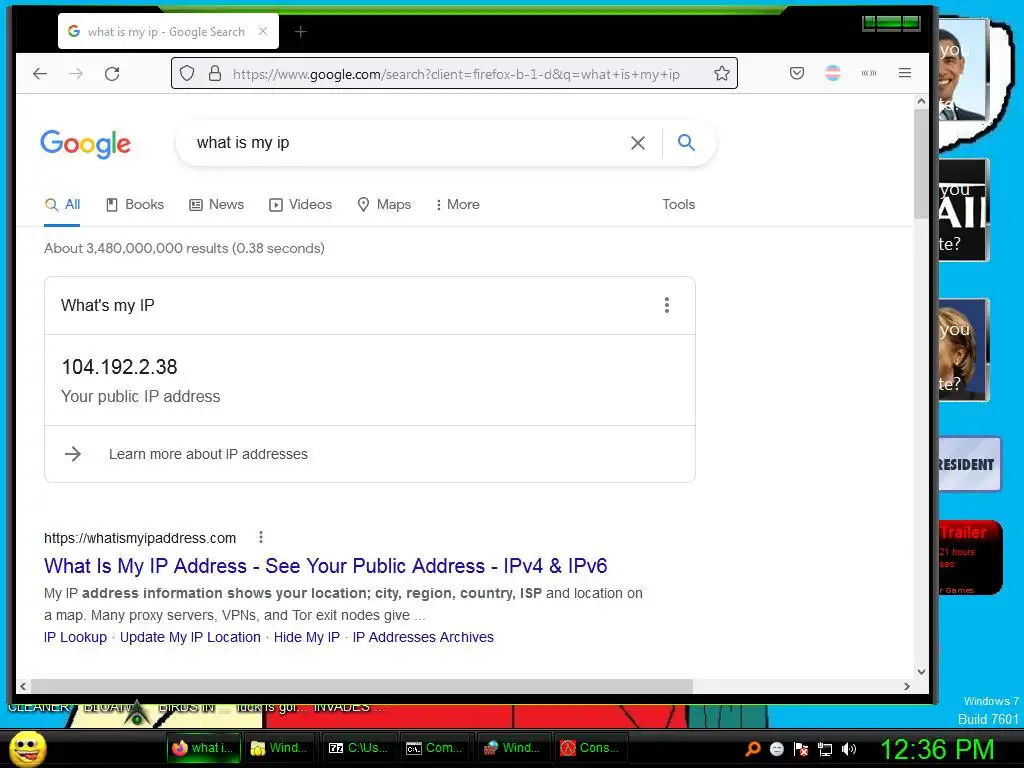
Task: Open IP Addresses Archives sitelink
Action: (x=423, y=637)
